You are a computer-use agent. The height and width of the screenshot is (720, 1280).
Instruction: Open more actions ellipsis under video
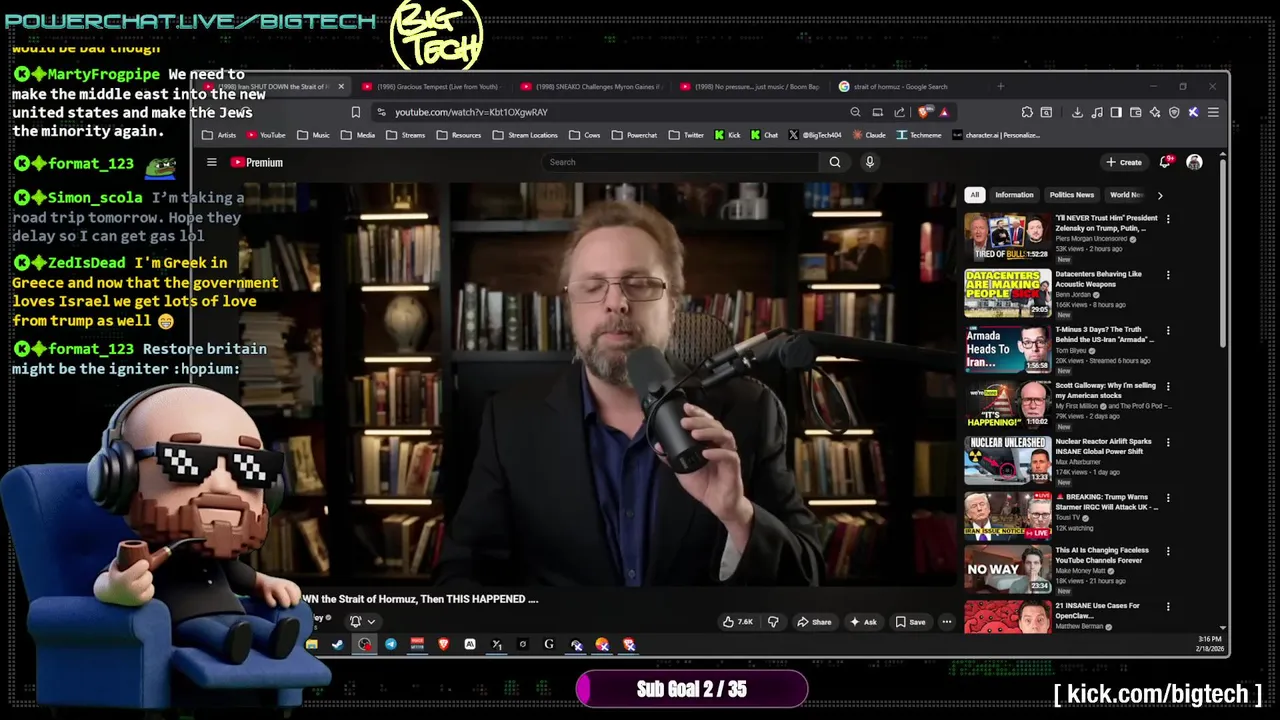coord(946,622)
